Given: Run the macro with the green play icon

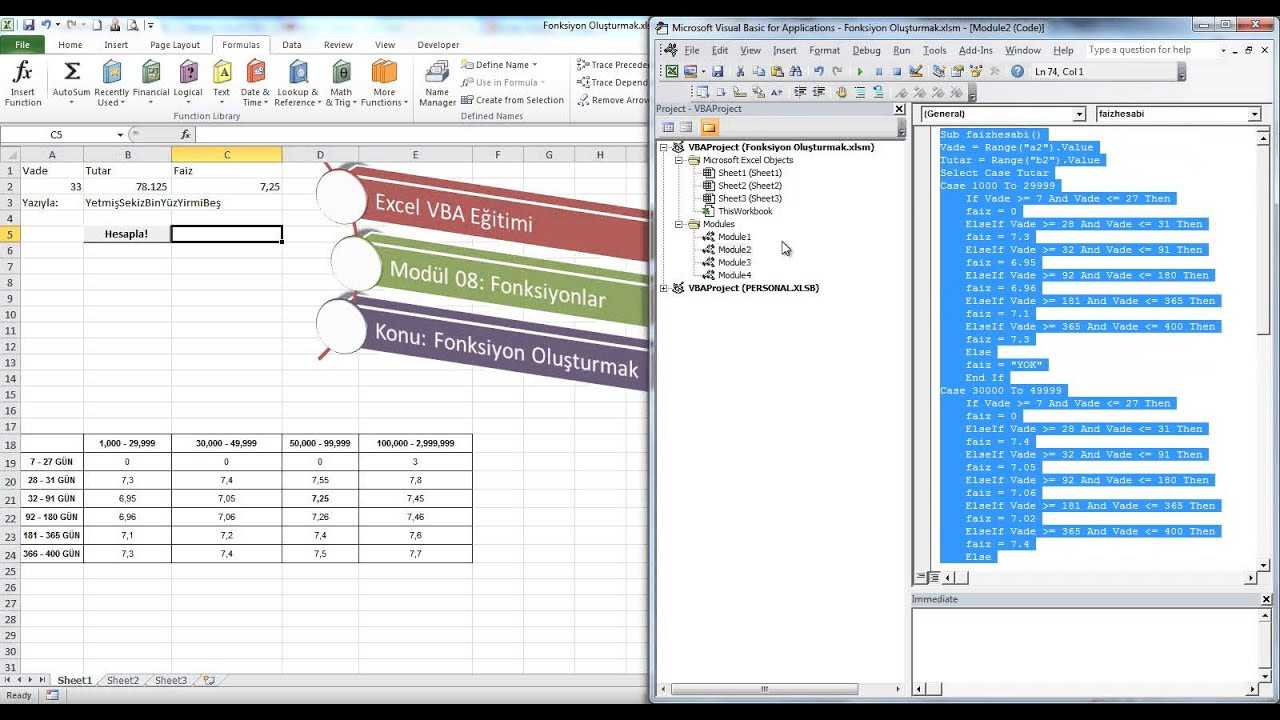Looking at the screenshot, I should point(860,71).
